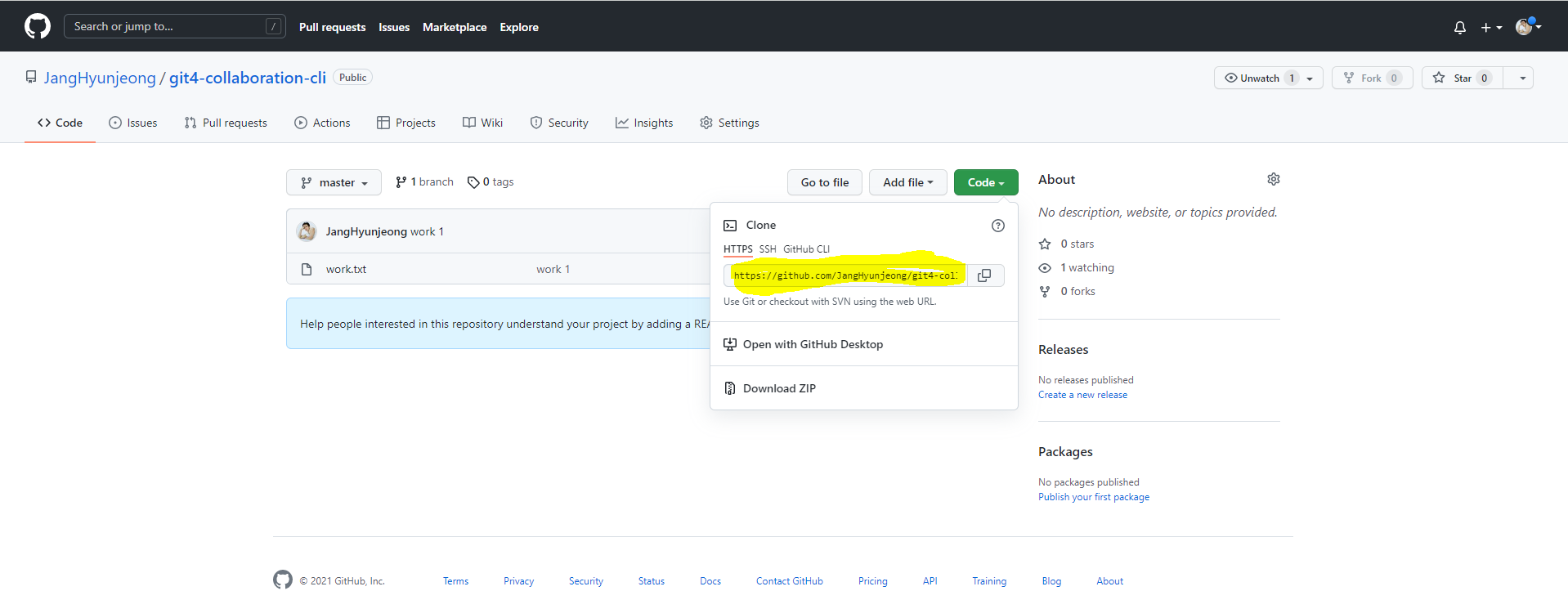Viewport: 1568px width, 591px height.
Task: Open the Wiki tab
Action: [482, 123]
